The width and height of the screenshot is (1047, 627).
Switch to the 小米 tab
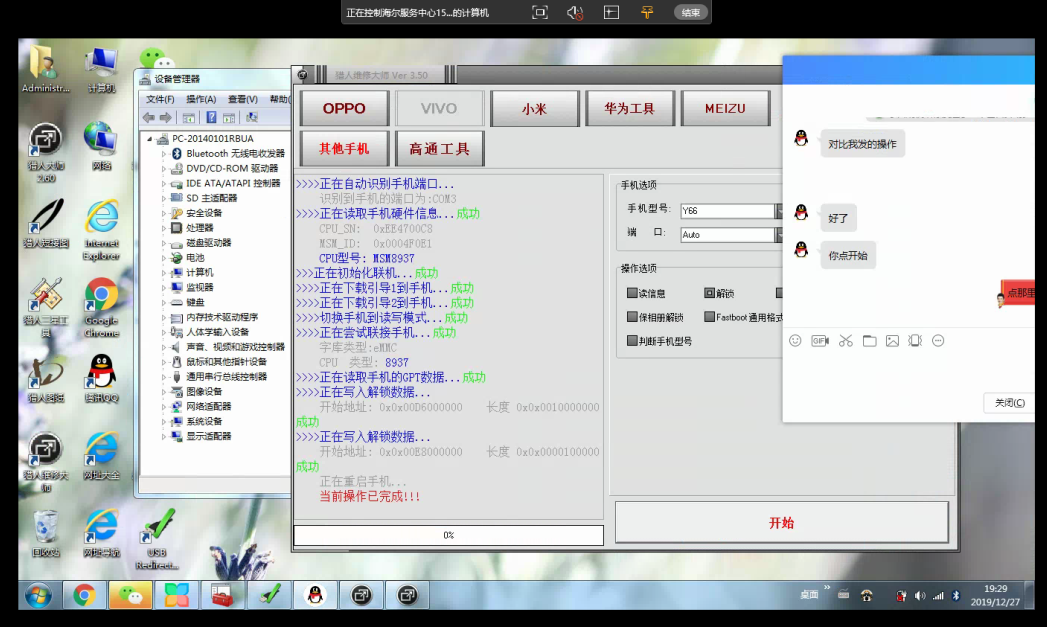click(x=534, y=108)
